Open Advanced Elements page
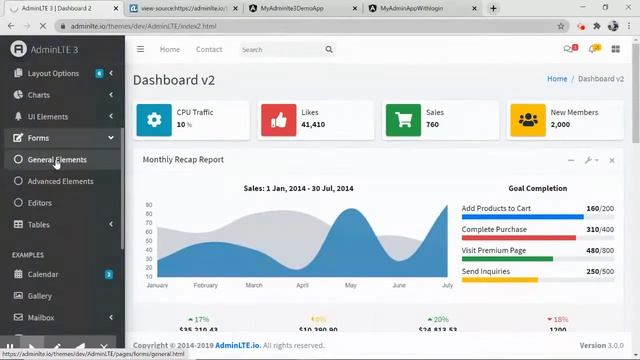640x360 pixels. tap(62, 181)
